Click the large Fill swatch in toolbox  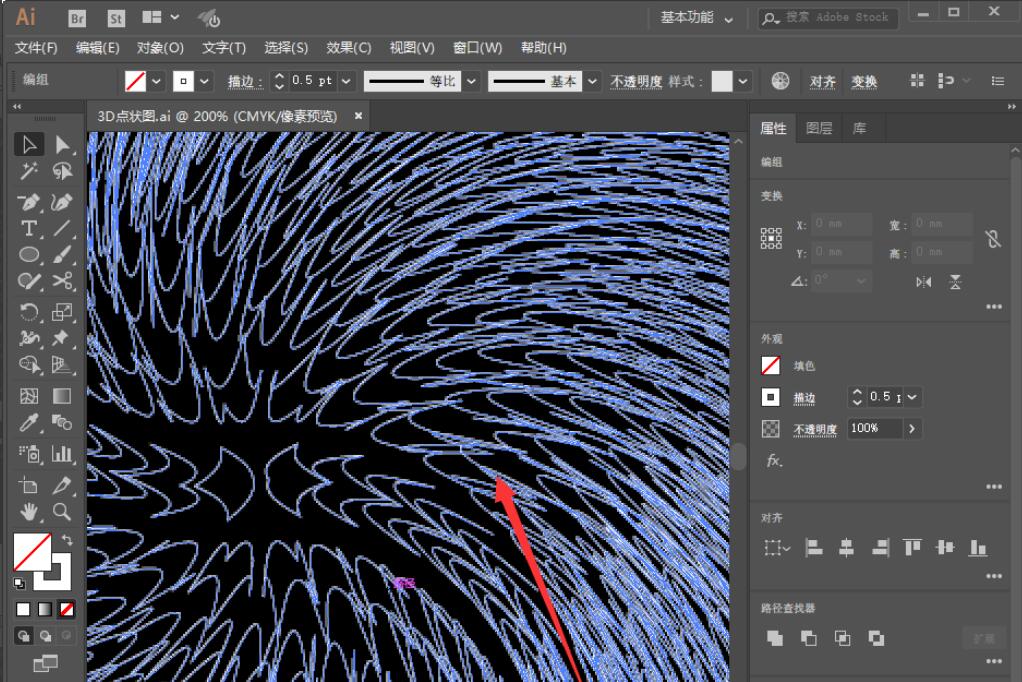[32, 552]
